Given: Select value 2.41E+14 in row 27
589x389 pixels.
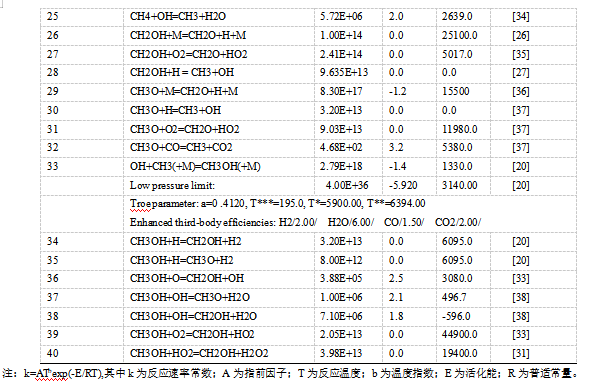Looking at the screenshot, I should point(341,54).
